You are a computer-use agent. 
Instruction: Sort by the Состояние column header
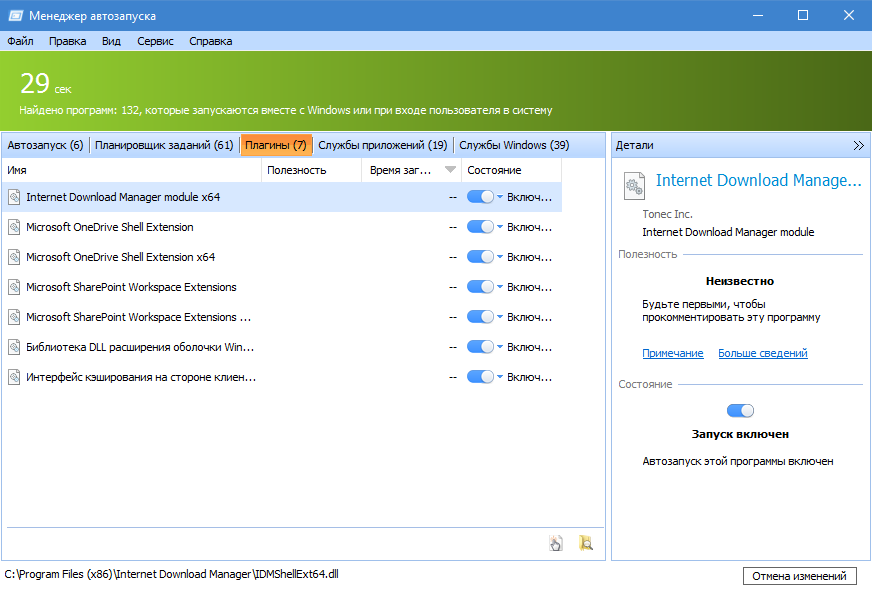click(x=512, y=170)
